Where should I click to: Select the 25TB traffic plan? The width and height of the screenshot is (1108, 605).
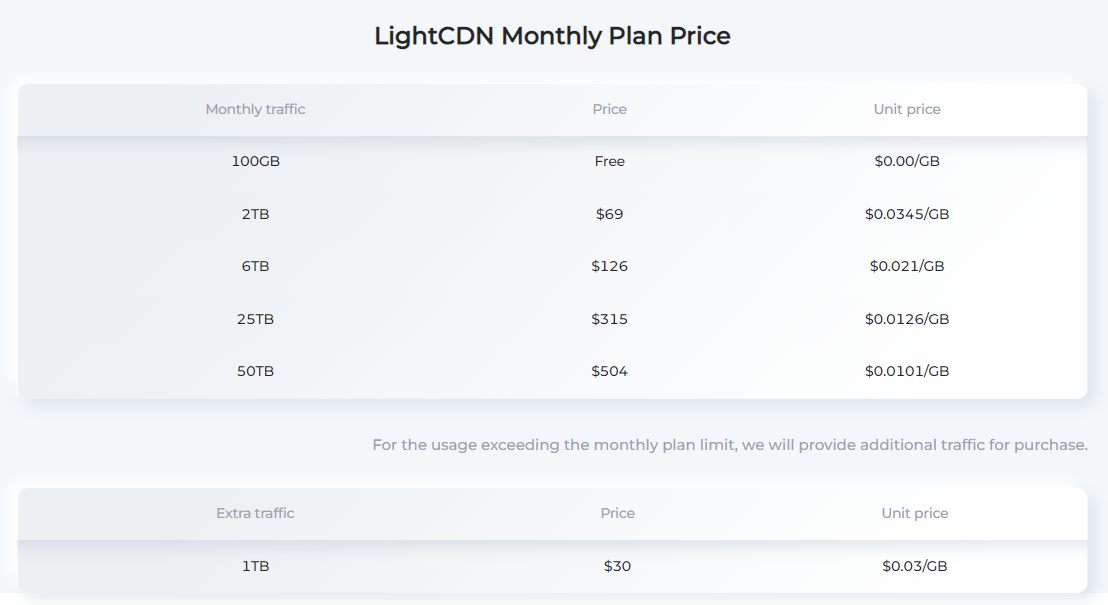pos(255,319)
